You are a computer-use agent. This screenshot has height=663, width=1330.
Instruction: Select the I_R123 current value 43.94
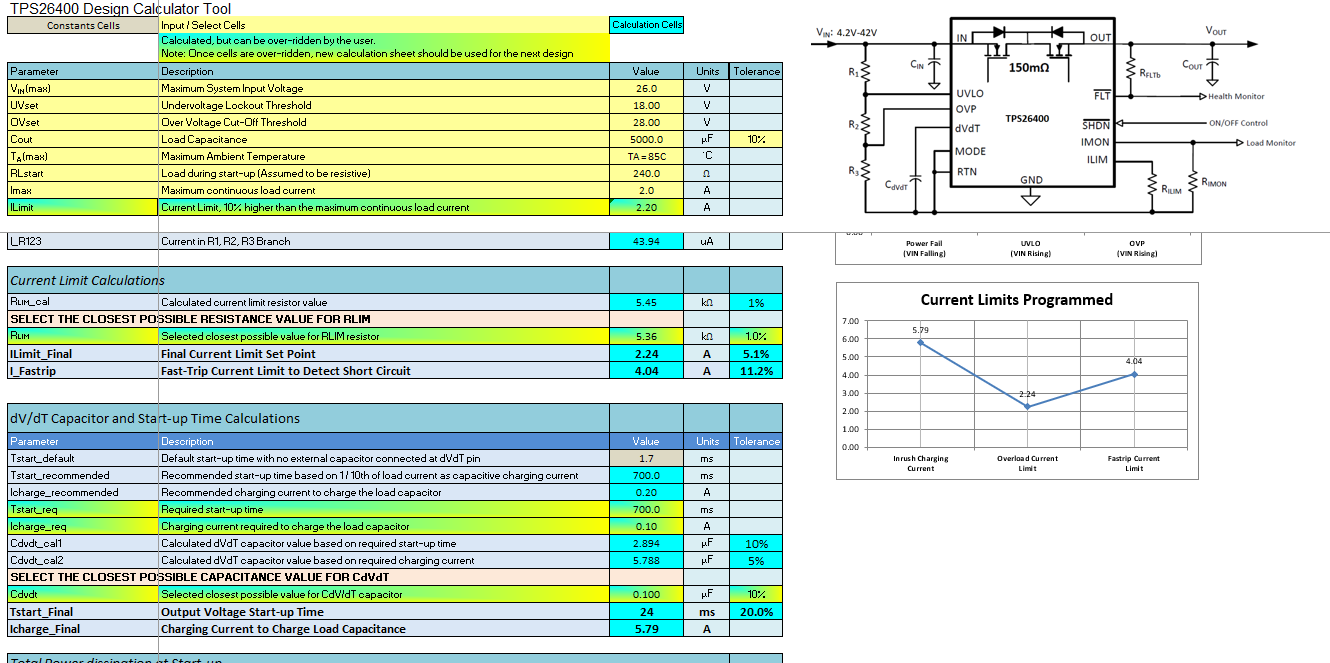click(646, 241)
